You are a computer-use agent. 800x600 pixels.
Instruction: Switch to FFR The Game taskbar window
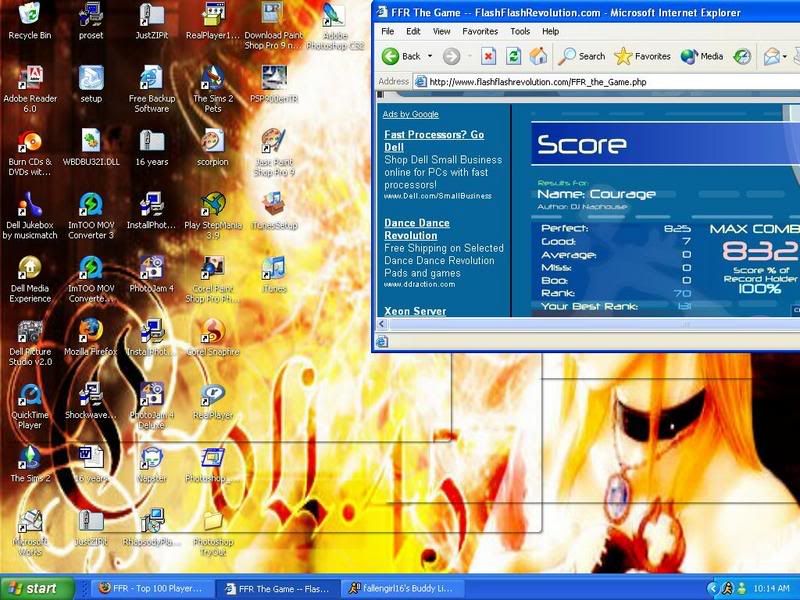(277, 588)
